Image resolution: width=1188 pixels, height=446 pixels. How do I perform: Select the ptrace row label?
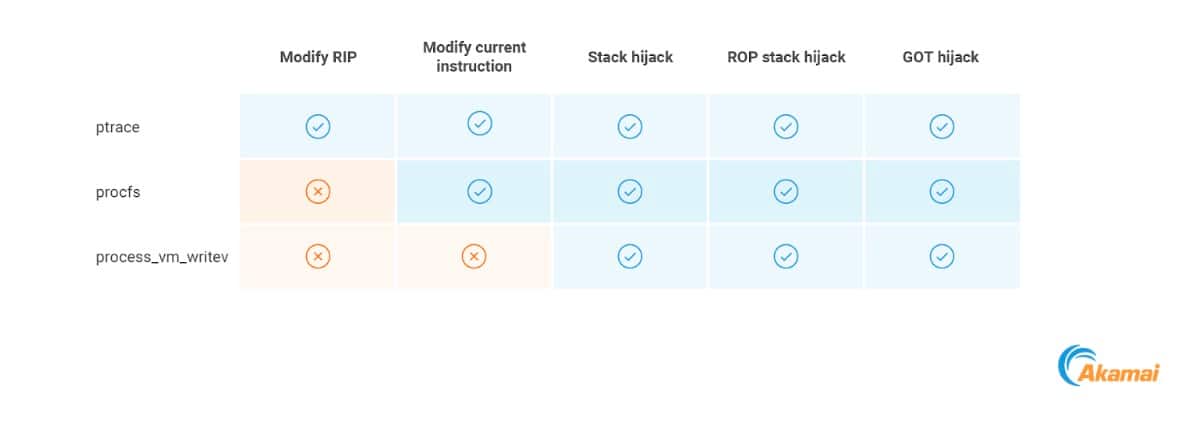117,127
